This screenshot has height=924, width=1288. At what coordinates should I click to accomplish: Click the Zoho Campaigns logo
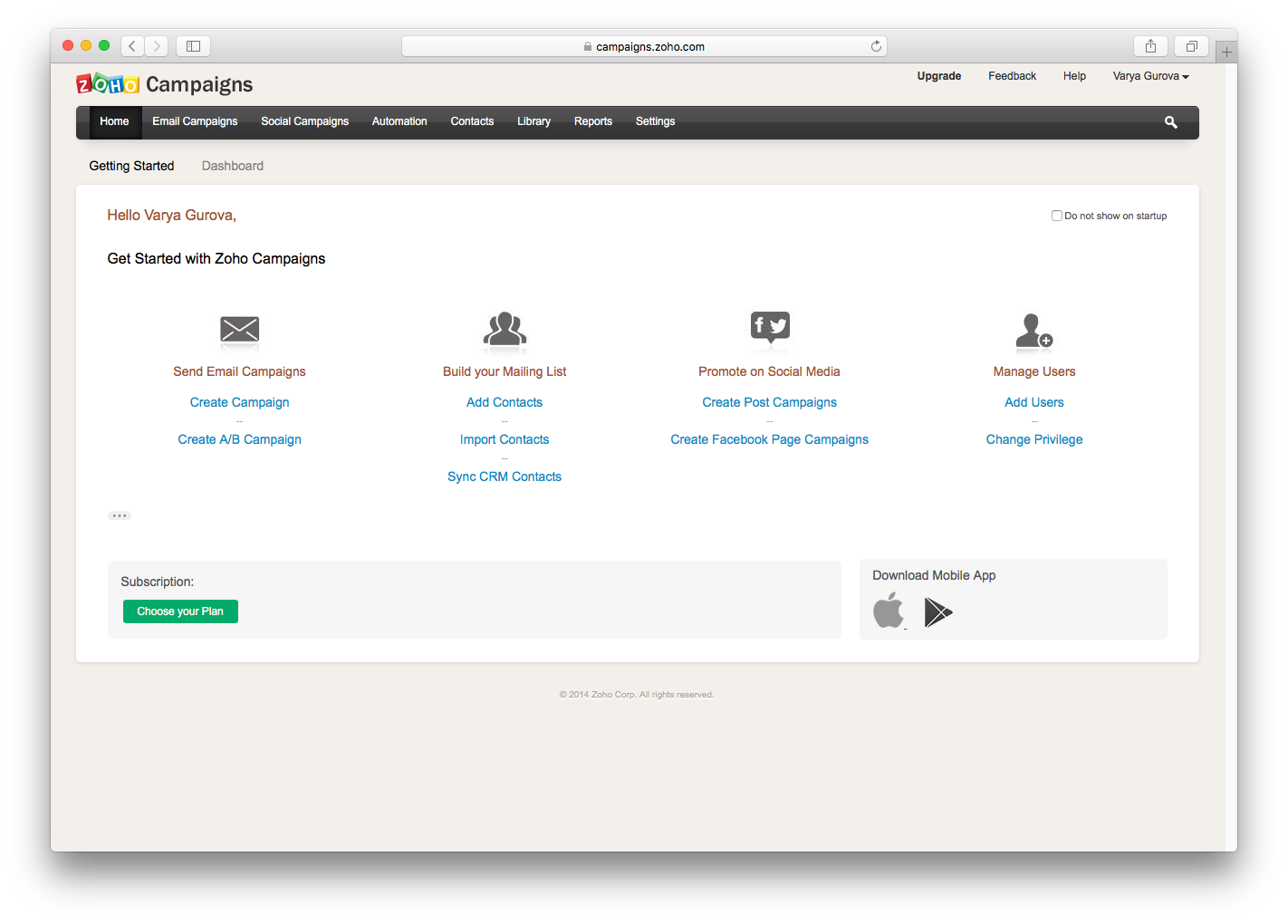[x=164, y=84]
